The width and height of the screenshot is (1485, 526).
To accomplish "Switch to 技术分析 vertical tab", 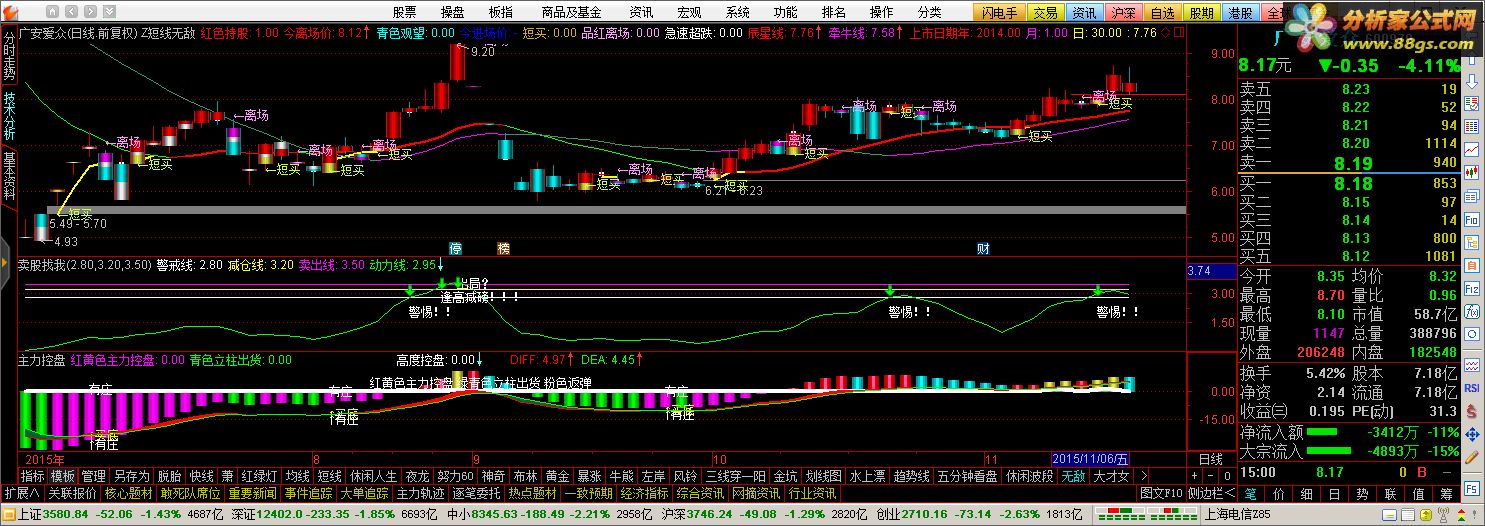I will tap(9, 117).
